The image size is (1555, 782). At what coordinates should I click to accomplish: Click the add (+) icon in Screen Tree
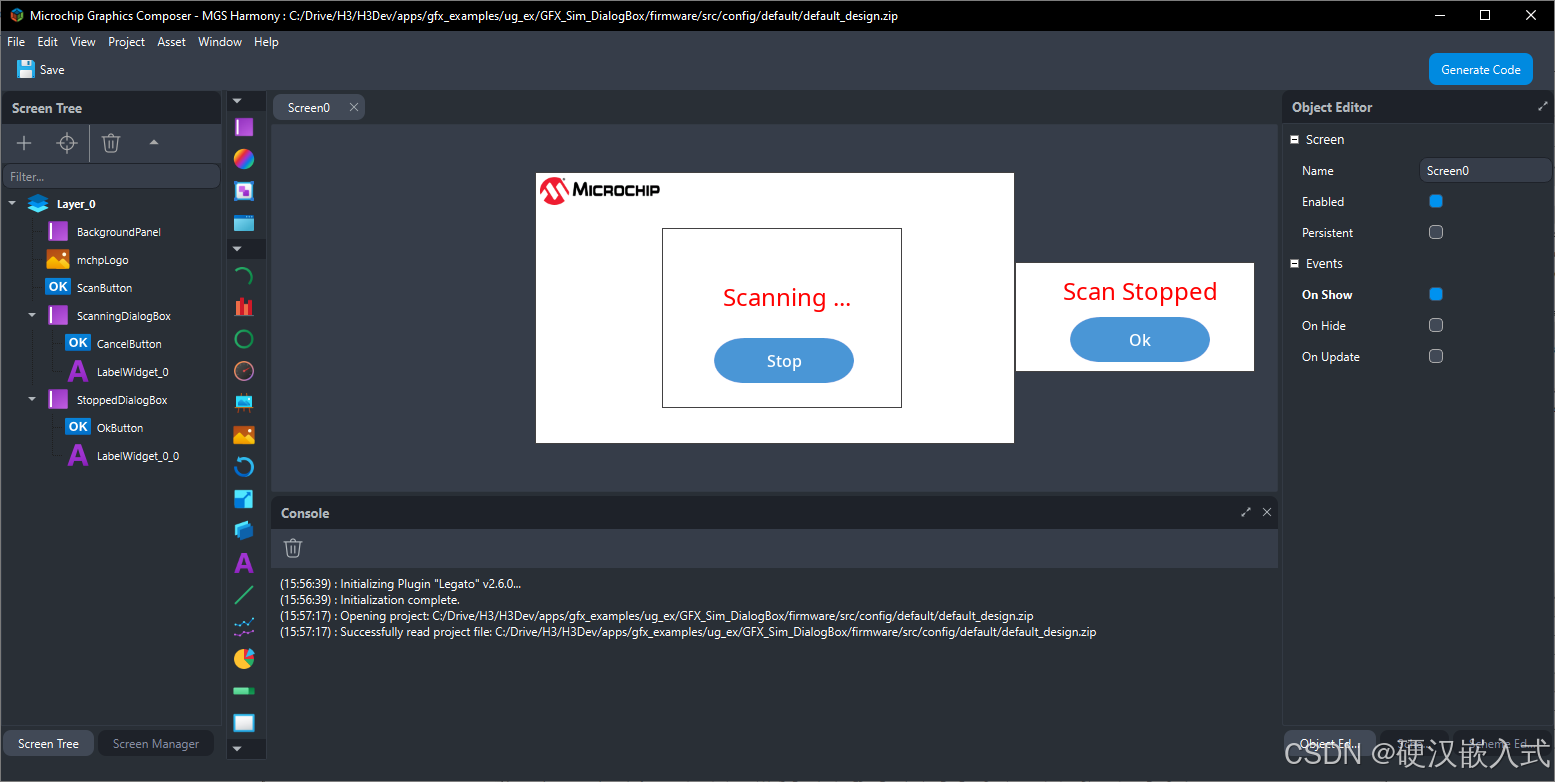click(24, 144)
